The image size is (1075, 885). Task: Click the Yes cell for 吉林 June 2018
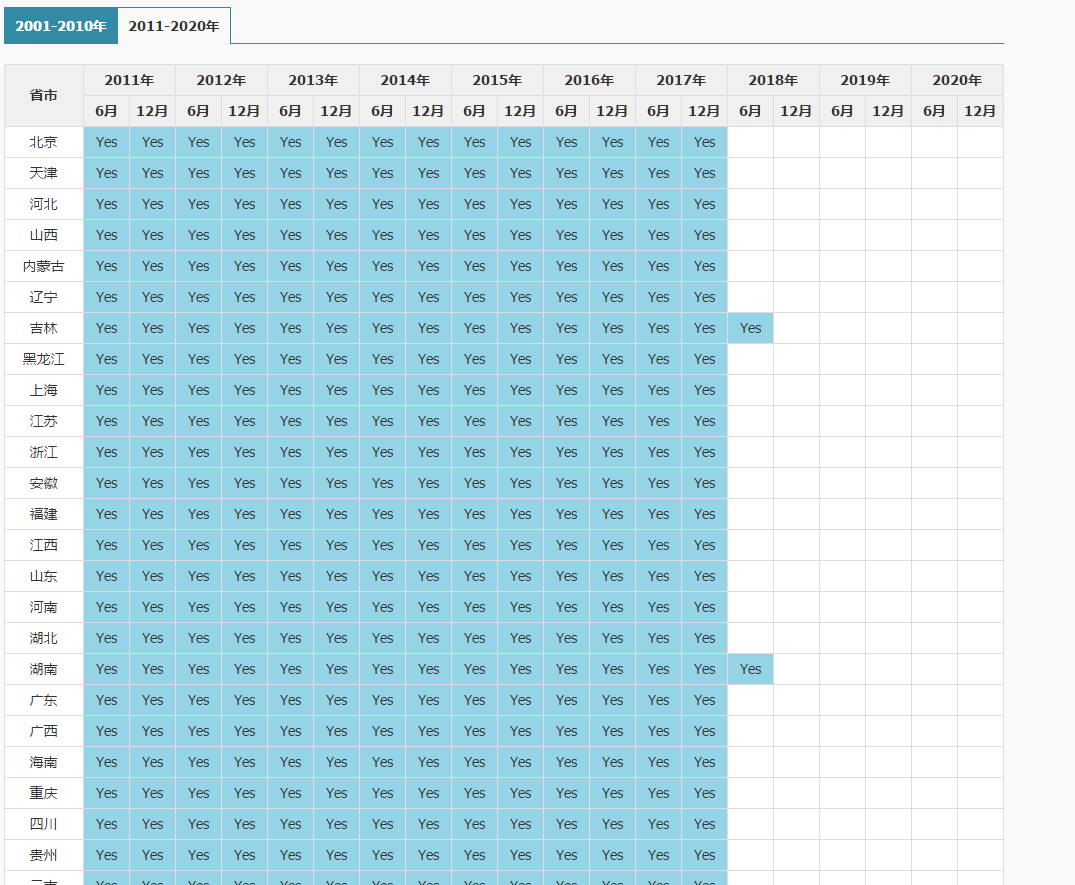pos(750,328)
